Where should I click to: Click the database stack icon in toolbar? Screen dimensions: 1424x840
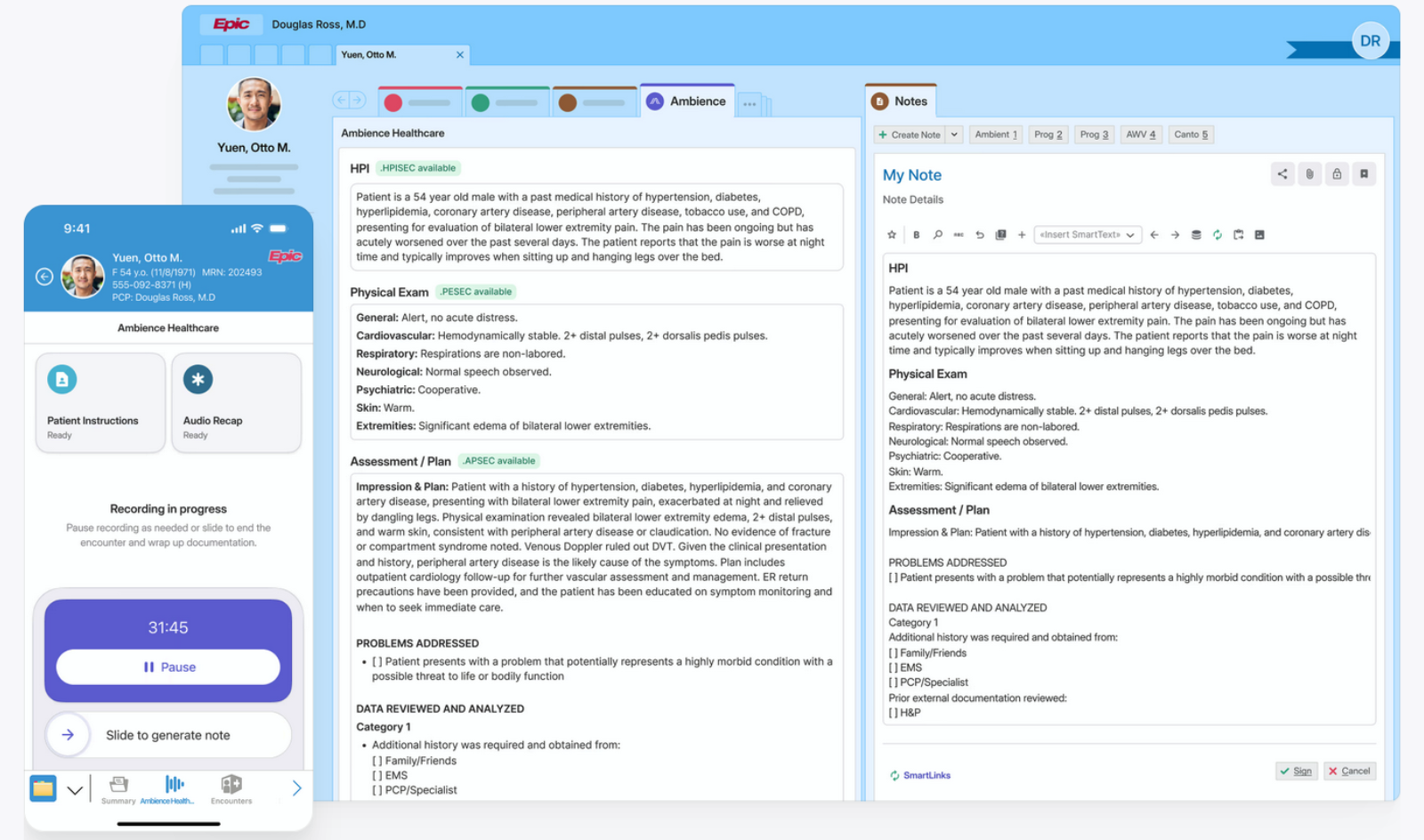1196,235
